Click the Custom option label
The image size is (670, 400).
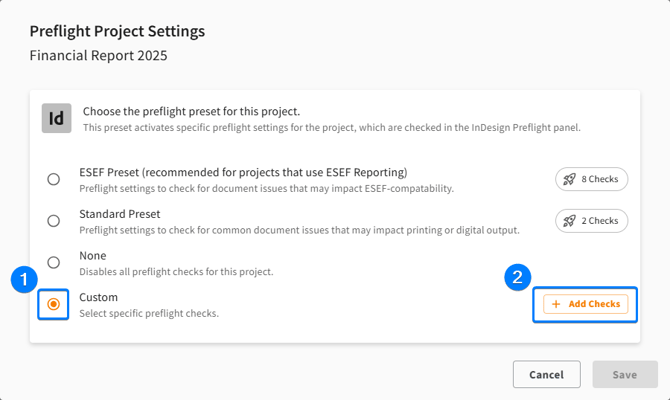(98, 297)
